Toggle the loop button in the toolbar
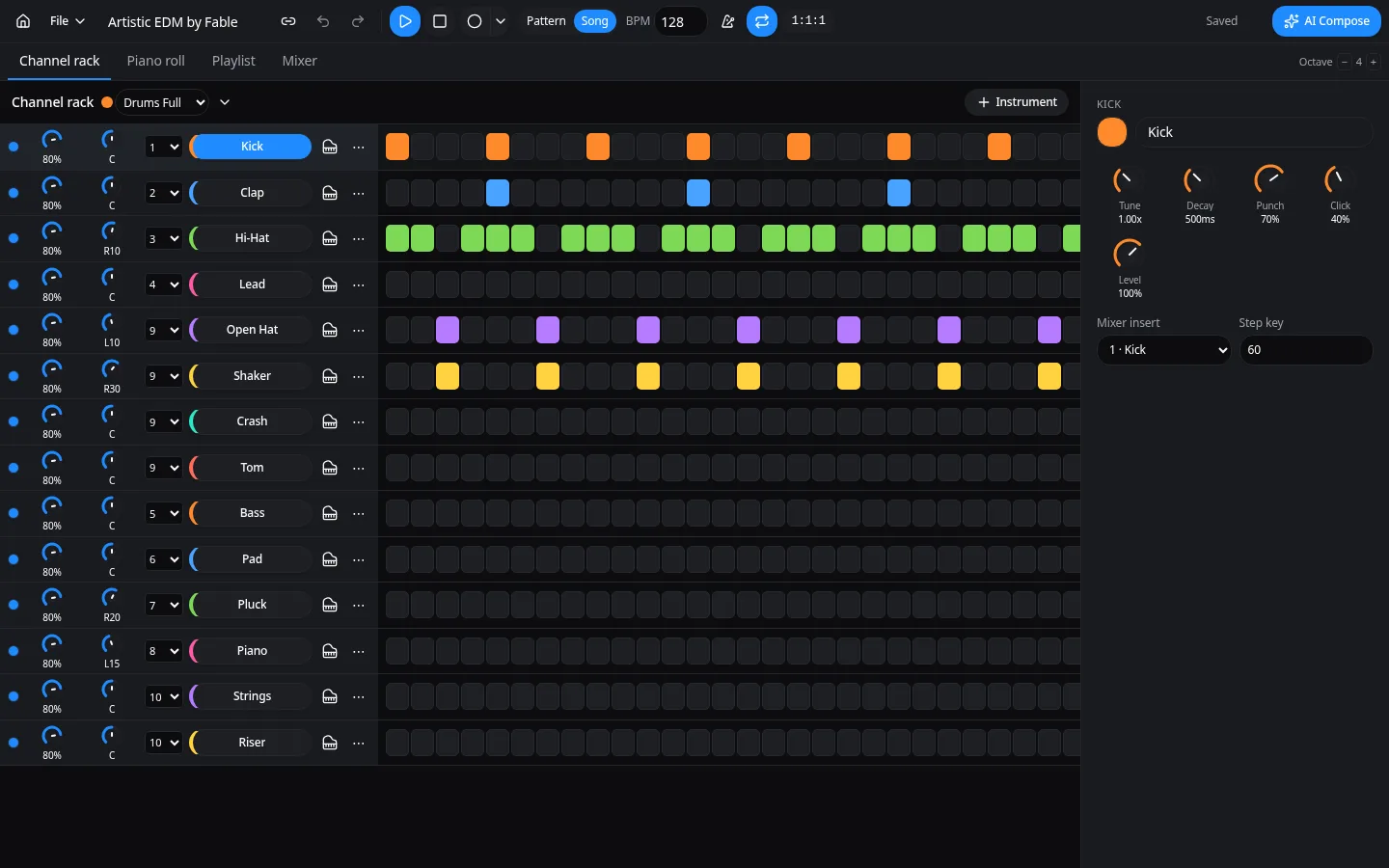This screenshot has height=868, width=1389. pos(762,21)
